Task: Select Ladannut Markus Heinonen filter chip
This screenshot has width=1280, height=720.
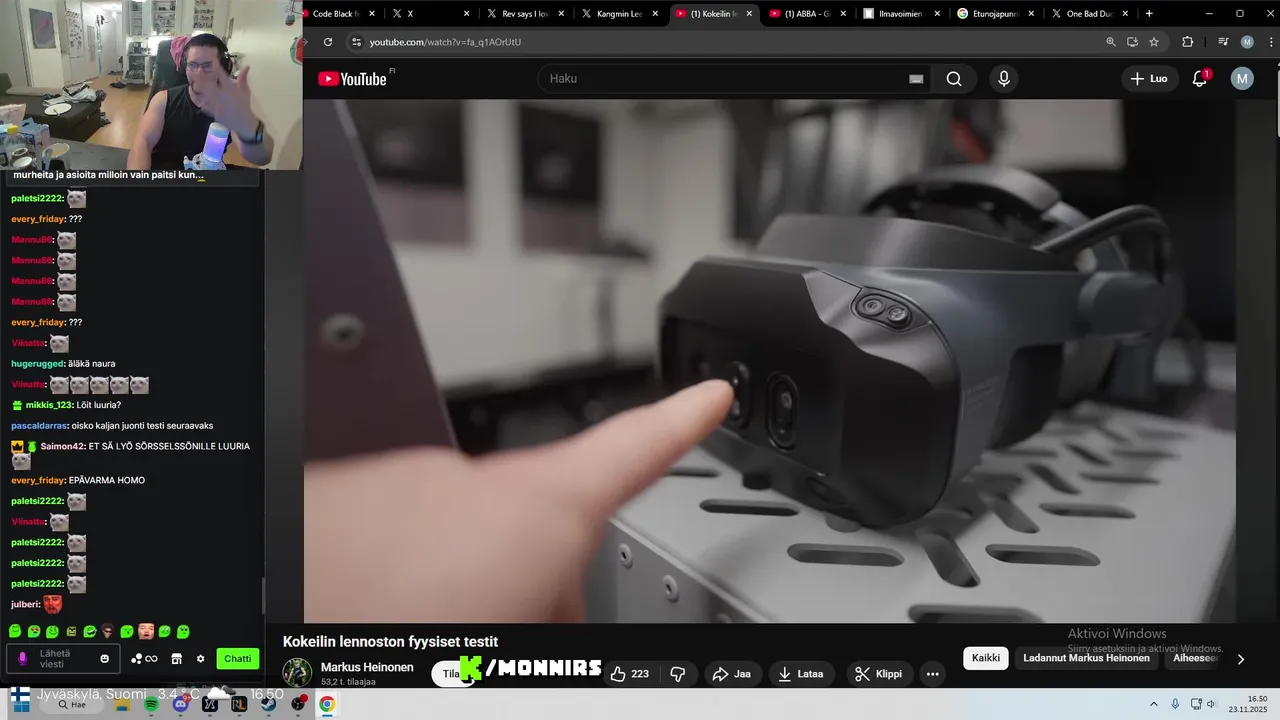Action: tap(1086, 658)
